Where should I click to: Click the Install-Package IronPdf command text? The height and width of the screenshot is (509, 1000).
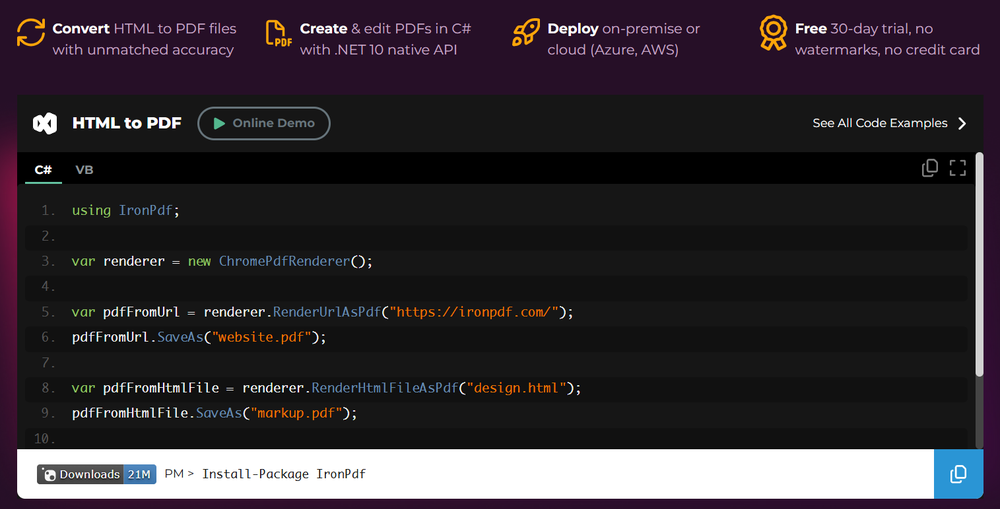pyautogui.click(x=284, y=474)
